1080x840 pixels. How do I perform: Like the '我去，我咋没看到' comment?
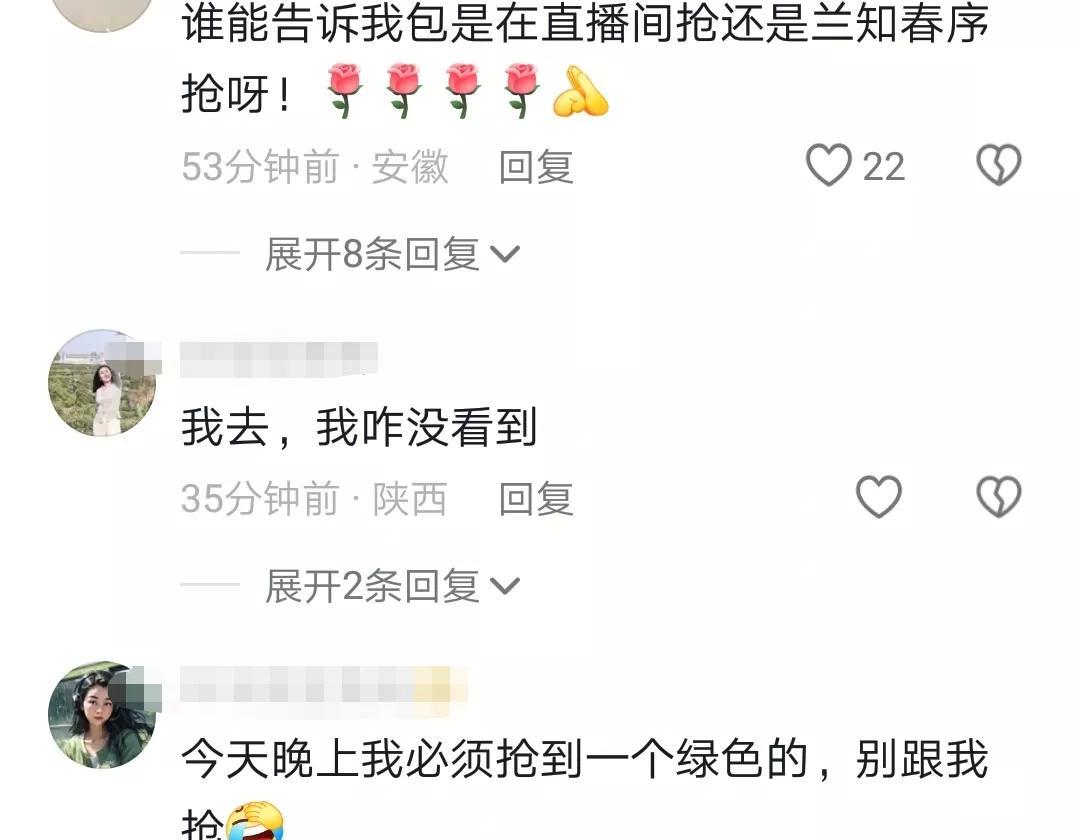click(x=878, y=496)
